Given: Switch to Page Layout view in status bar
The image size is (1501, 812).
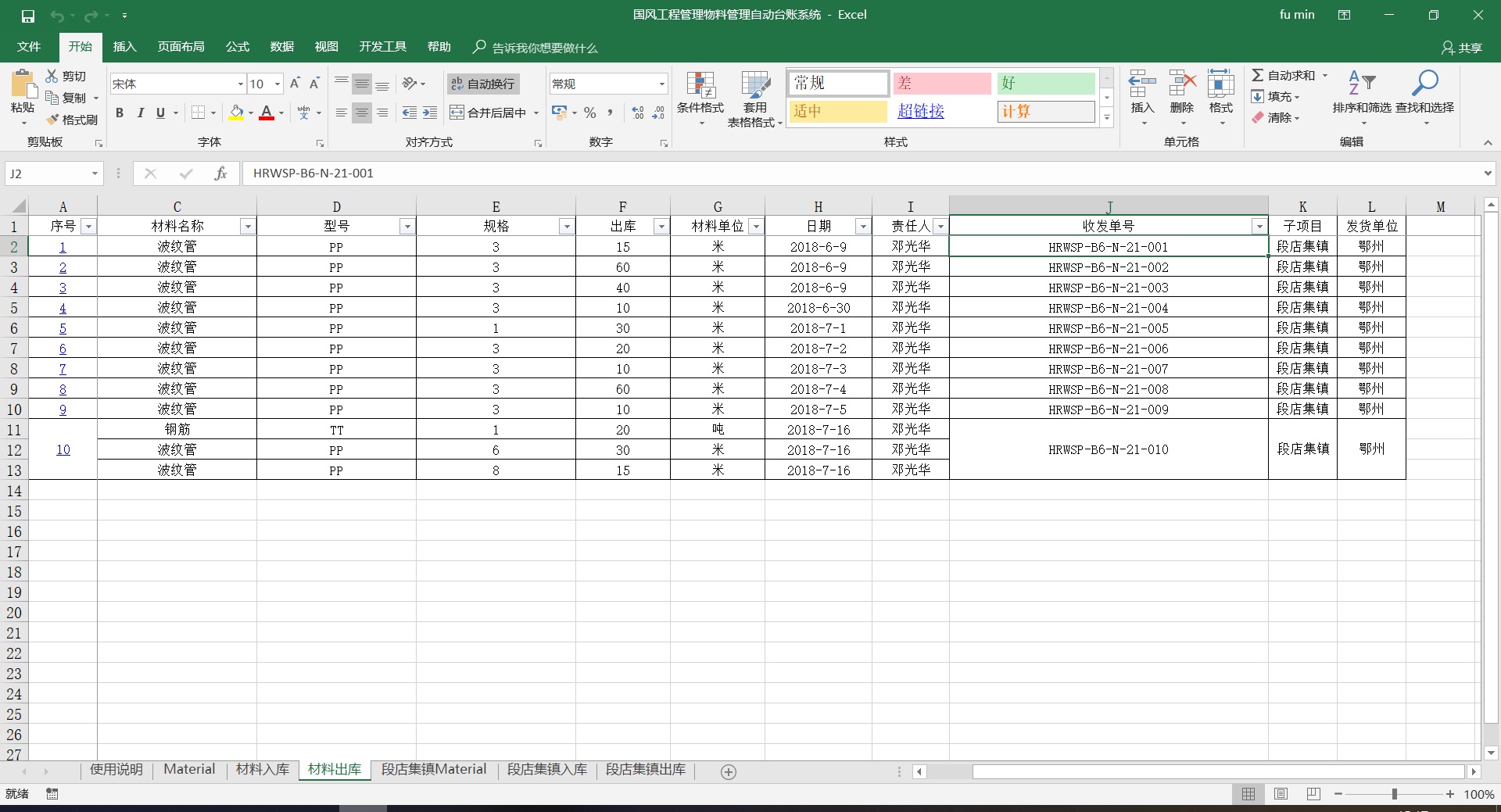Looking at the screenshot, I should 1281,794.
